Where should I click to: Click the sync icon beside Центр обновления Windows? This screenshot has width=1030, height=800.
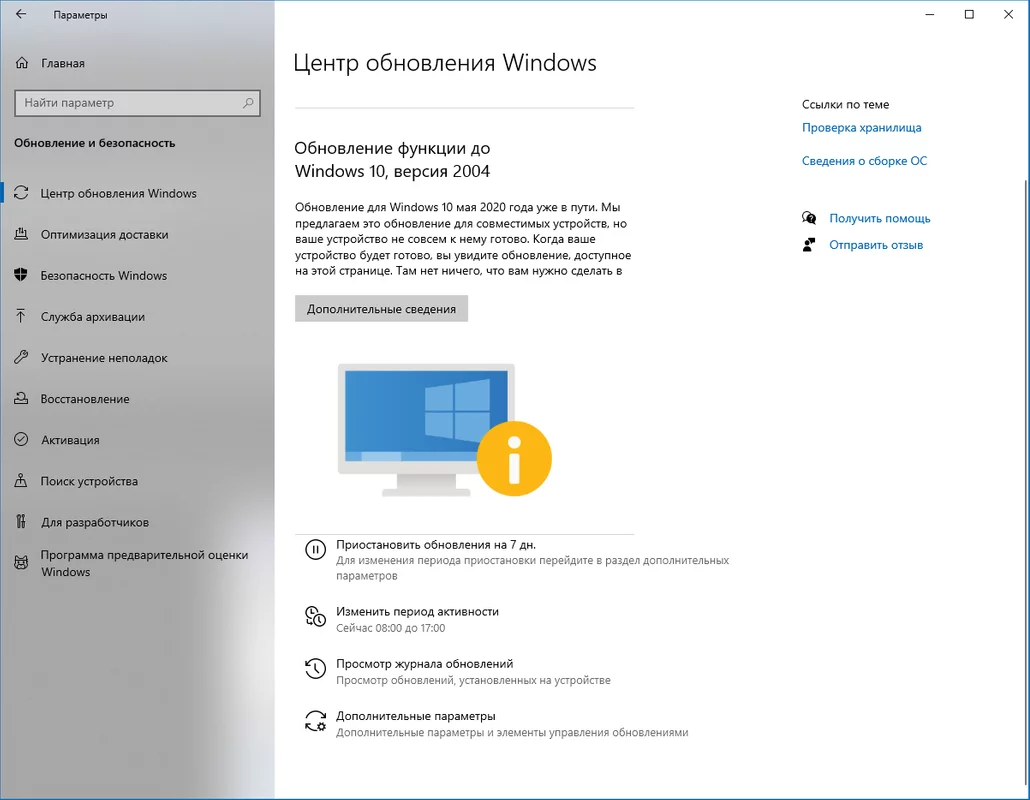(21, 193)
